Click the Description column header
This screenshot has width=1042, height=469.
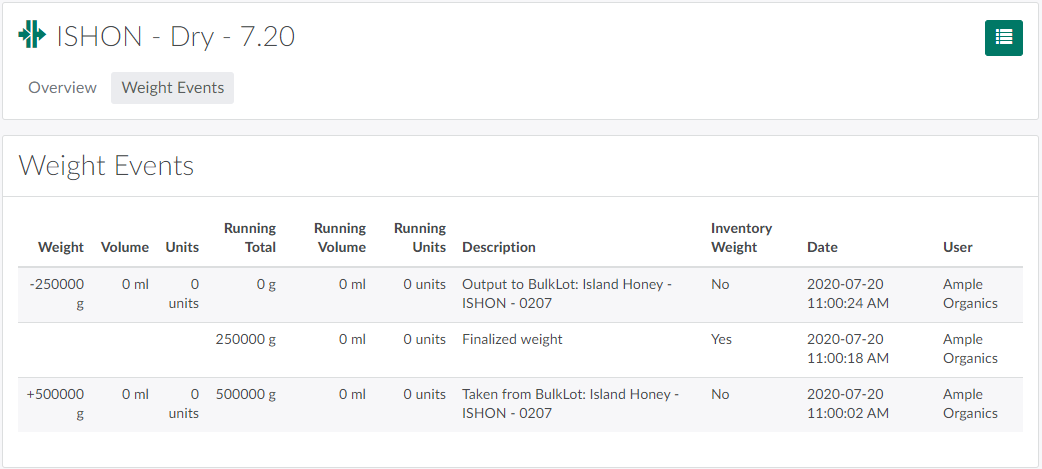(499, 247)
